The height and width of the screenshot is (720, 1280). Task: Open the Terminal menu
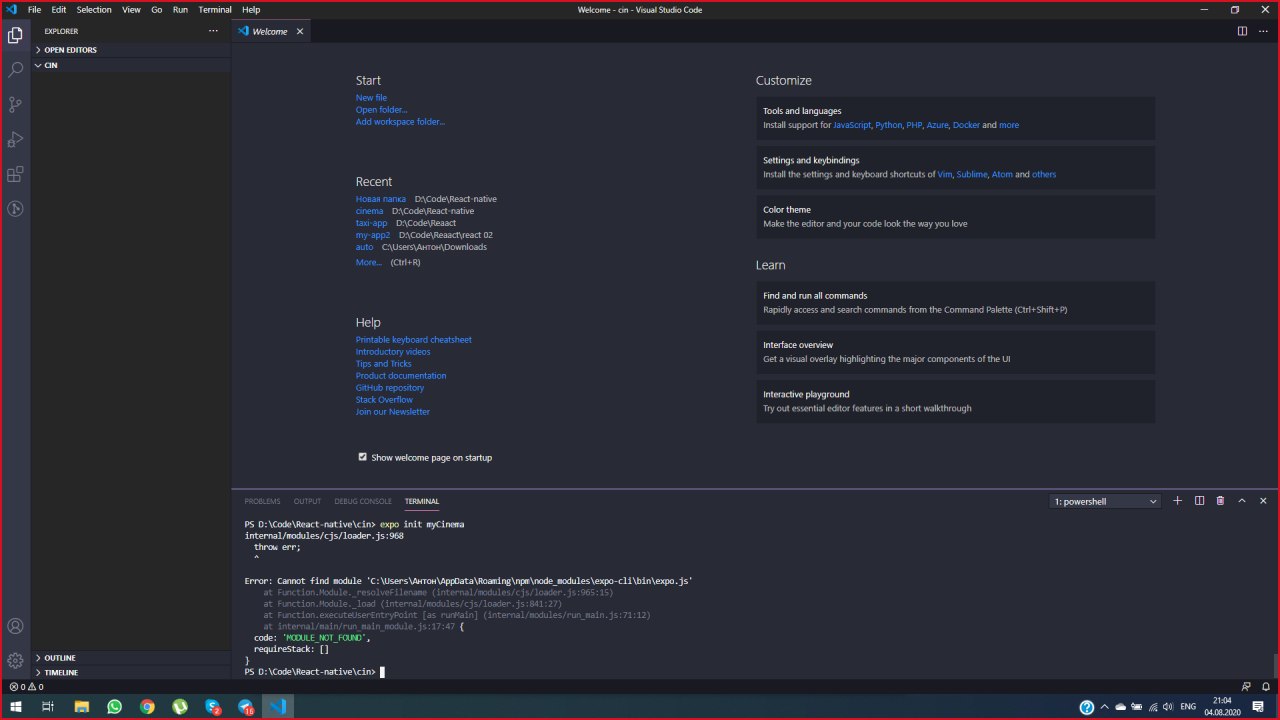215,9
